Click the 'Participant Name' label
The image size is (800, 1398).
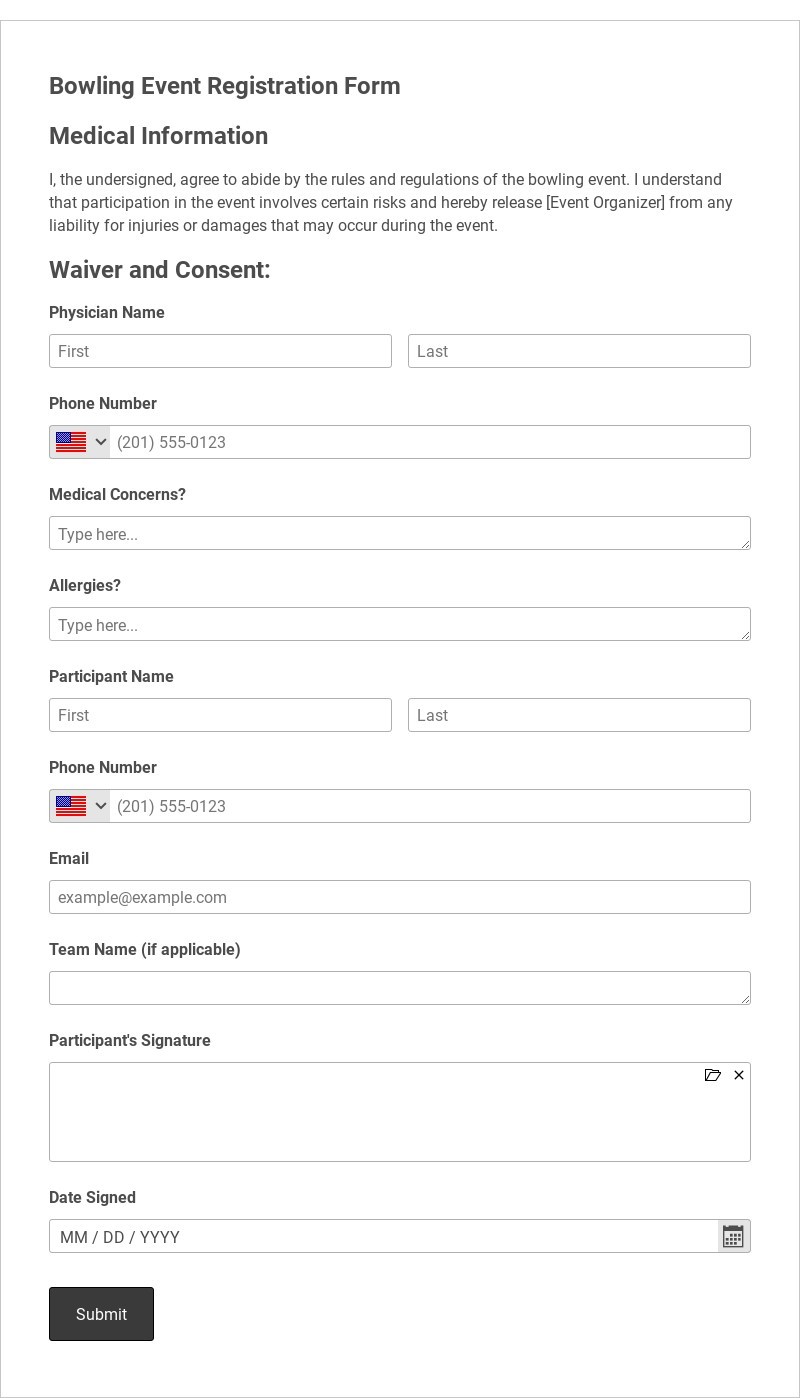(111, 677)
